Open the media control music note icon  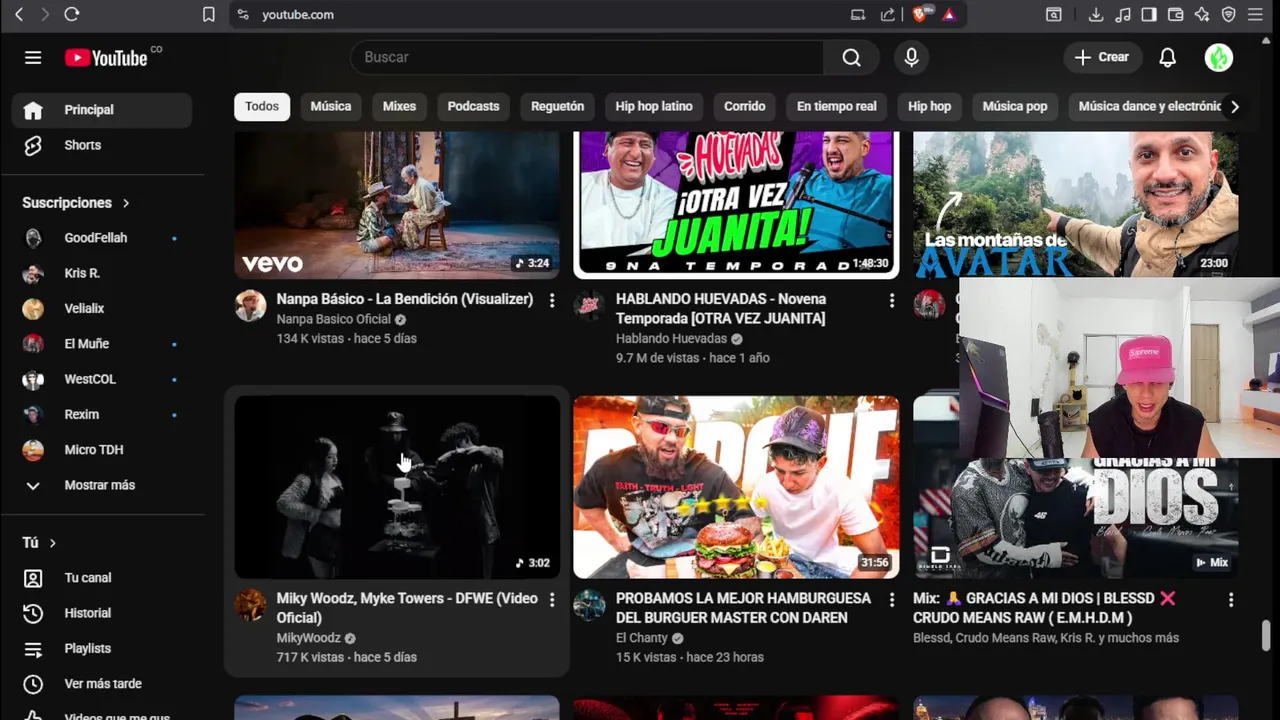tap(1123, 14)
